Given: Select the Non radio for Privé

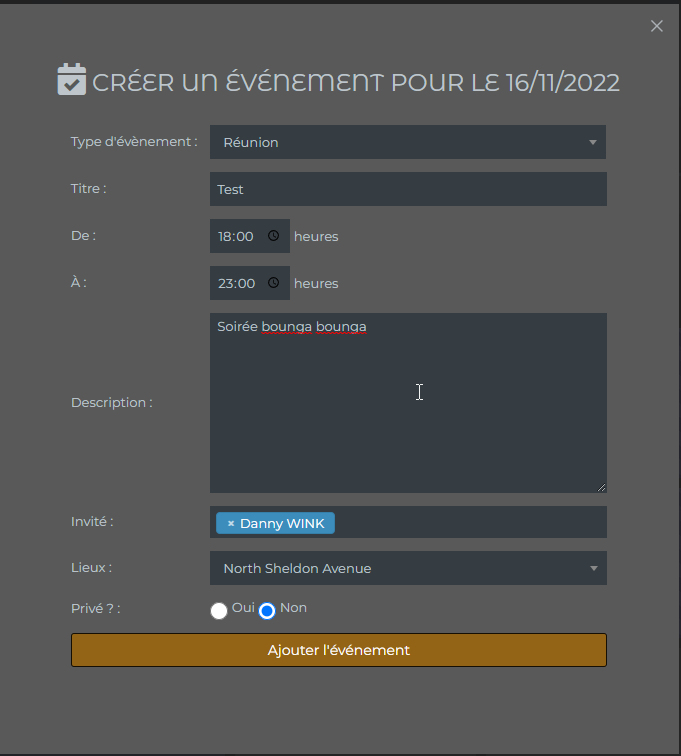Looking at the screenshot, I should tap(267, 611).
